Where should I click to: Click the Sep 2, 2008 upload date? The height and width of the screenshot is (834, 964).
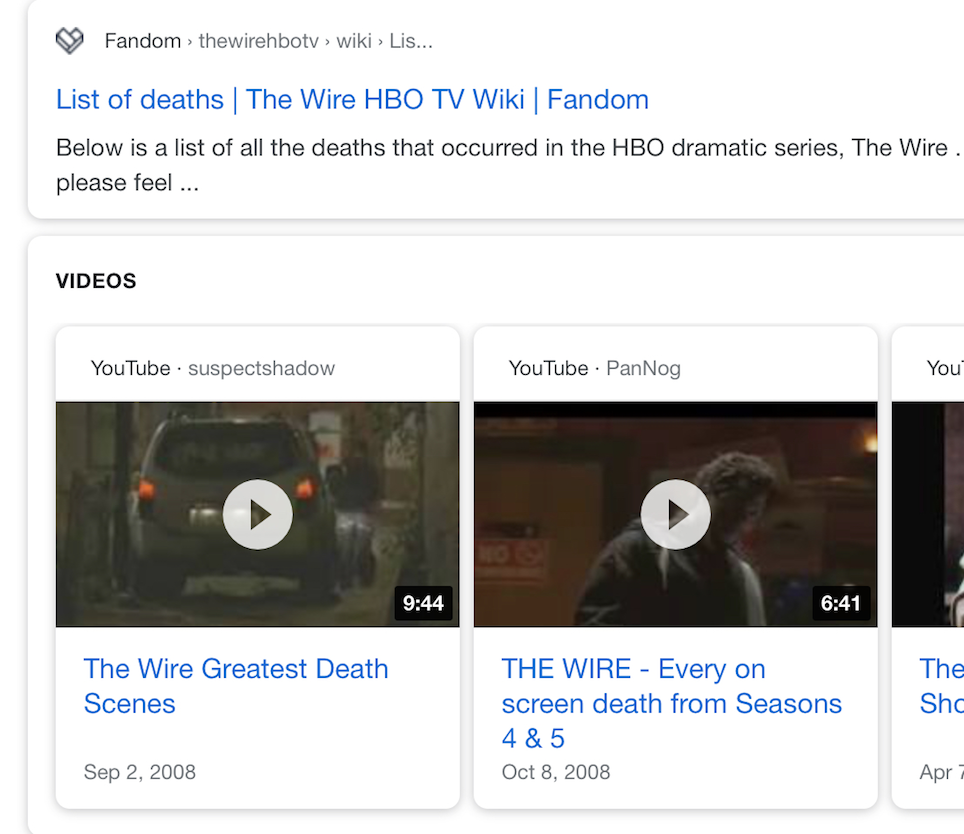pos(140,772)
